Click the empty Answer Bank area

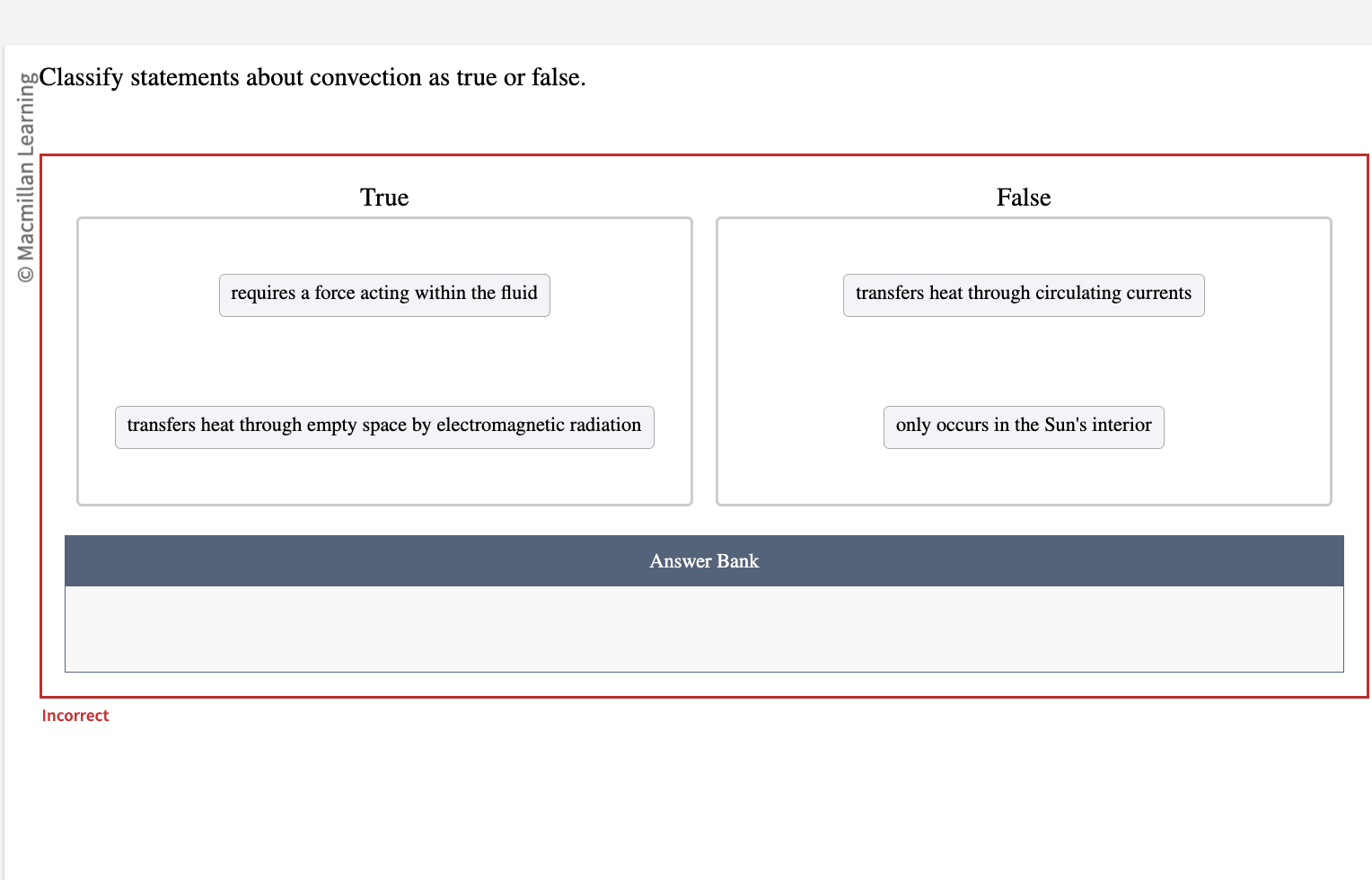click(x=704, y=629)
